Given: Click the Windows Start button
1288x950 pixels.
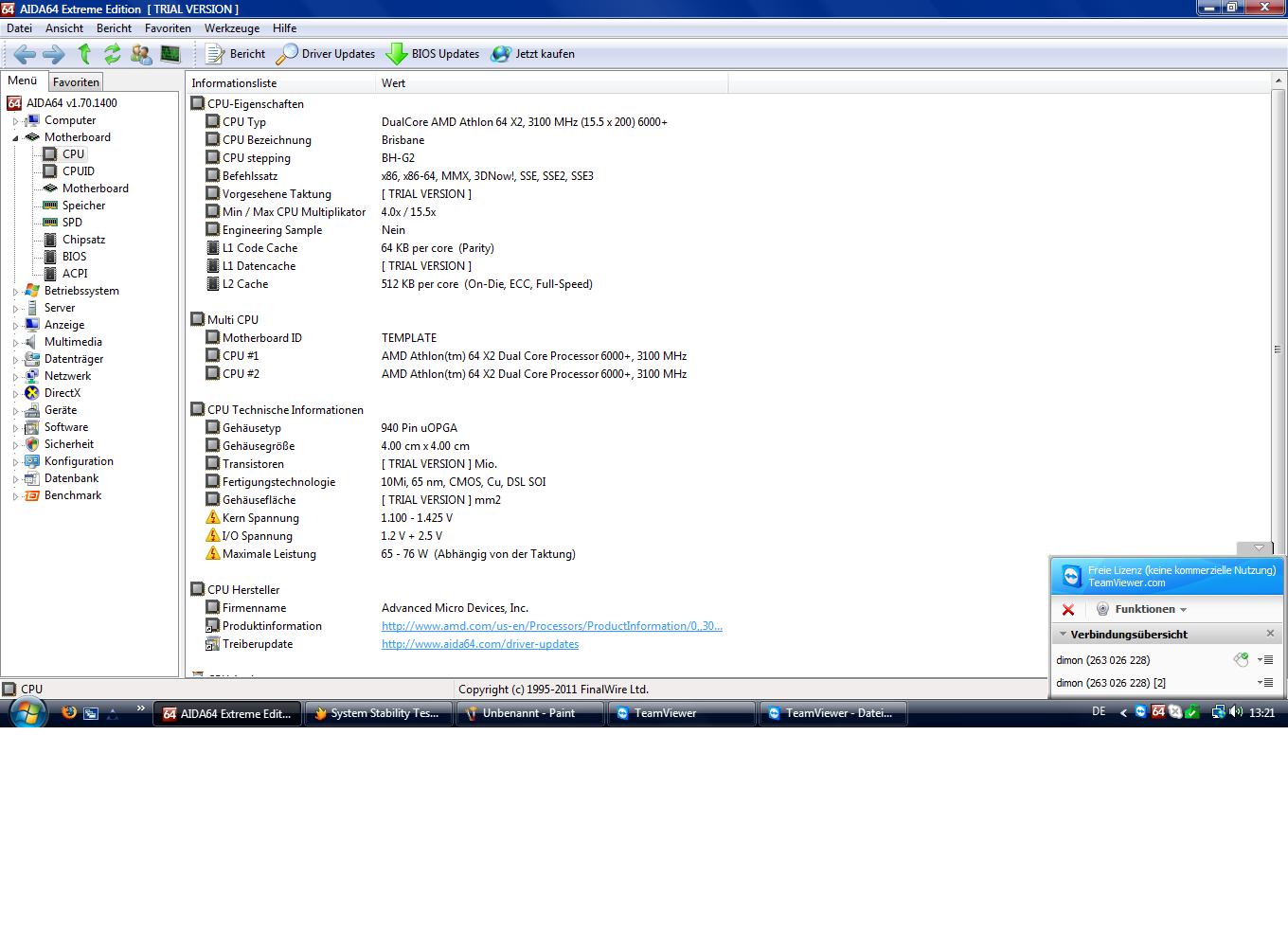Looking at the screenshot, I should coord(26,712).
